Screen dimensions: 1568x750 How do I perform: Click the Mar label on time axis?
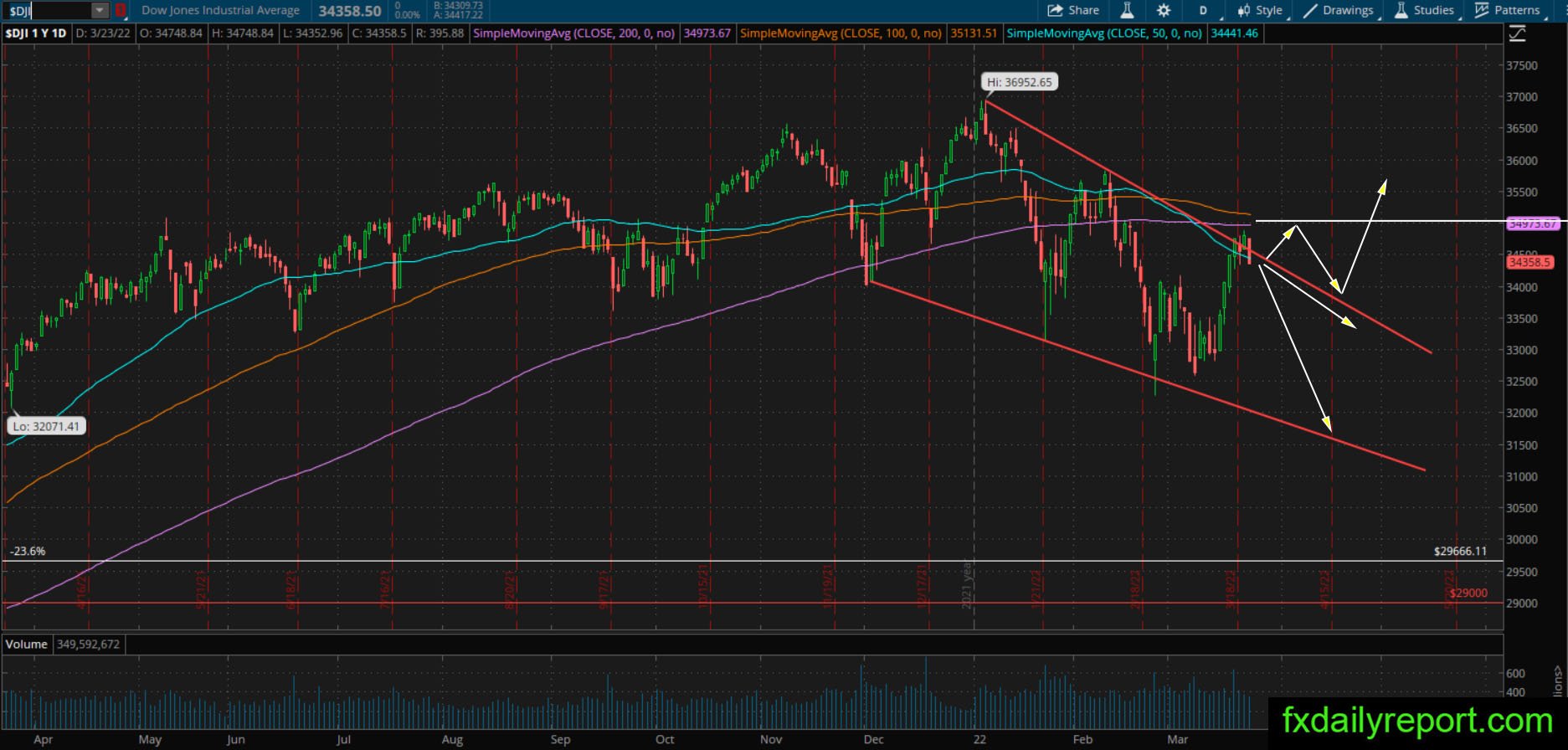[1178, 740]
